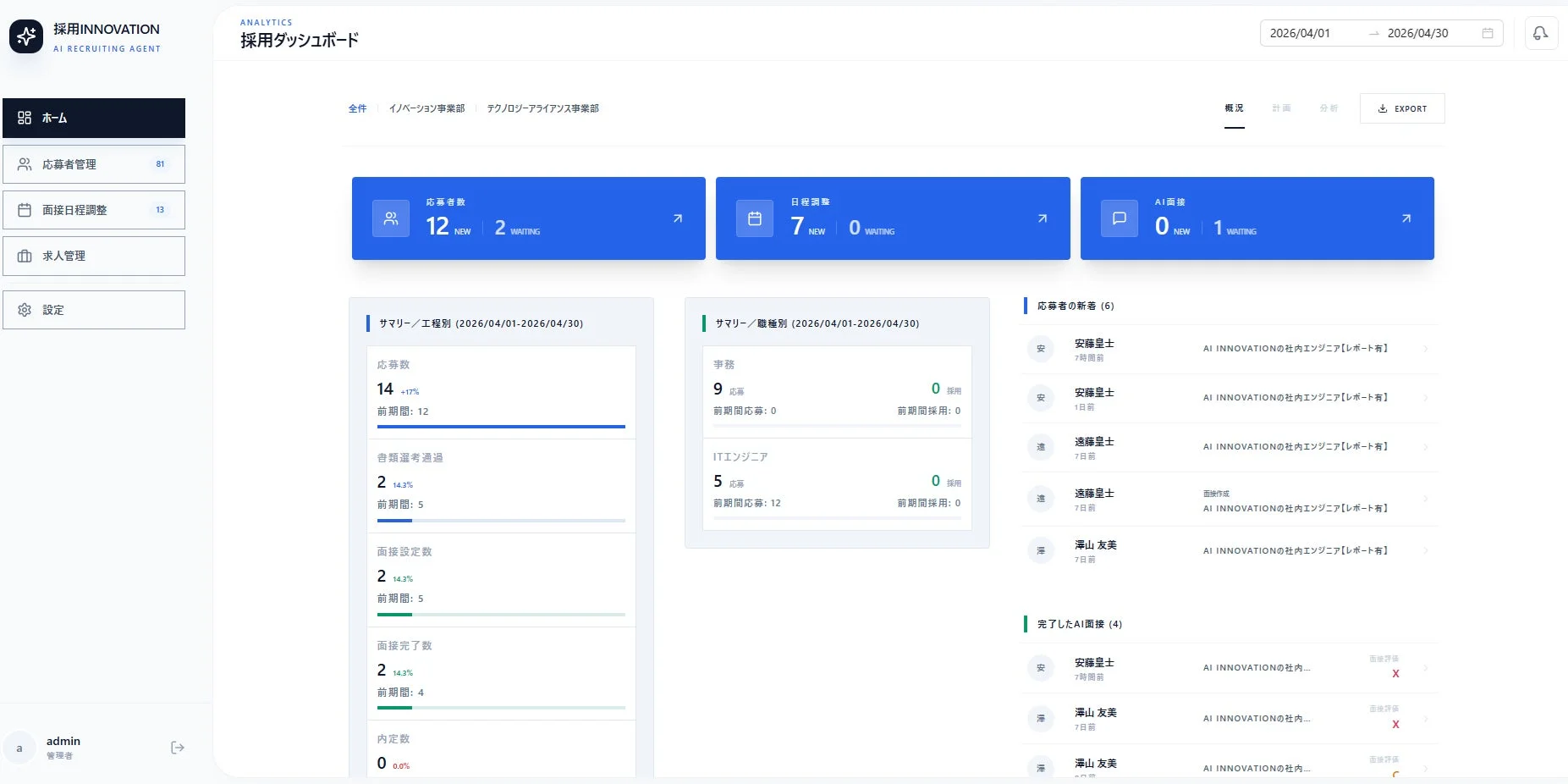Open 応募者管理 in the sidebar
Viewport: 1568px width, 784px height.
(93, 164)
